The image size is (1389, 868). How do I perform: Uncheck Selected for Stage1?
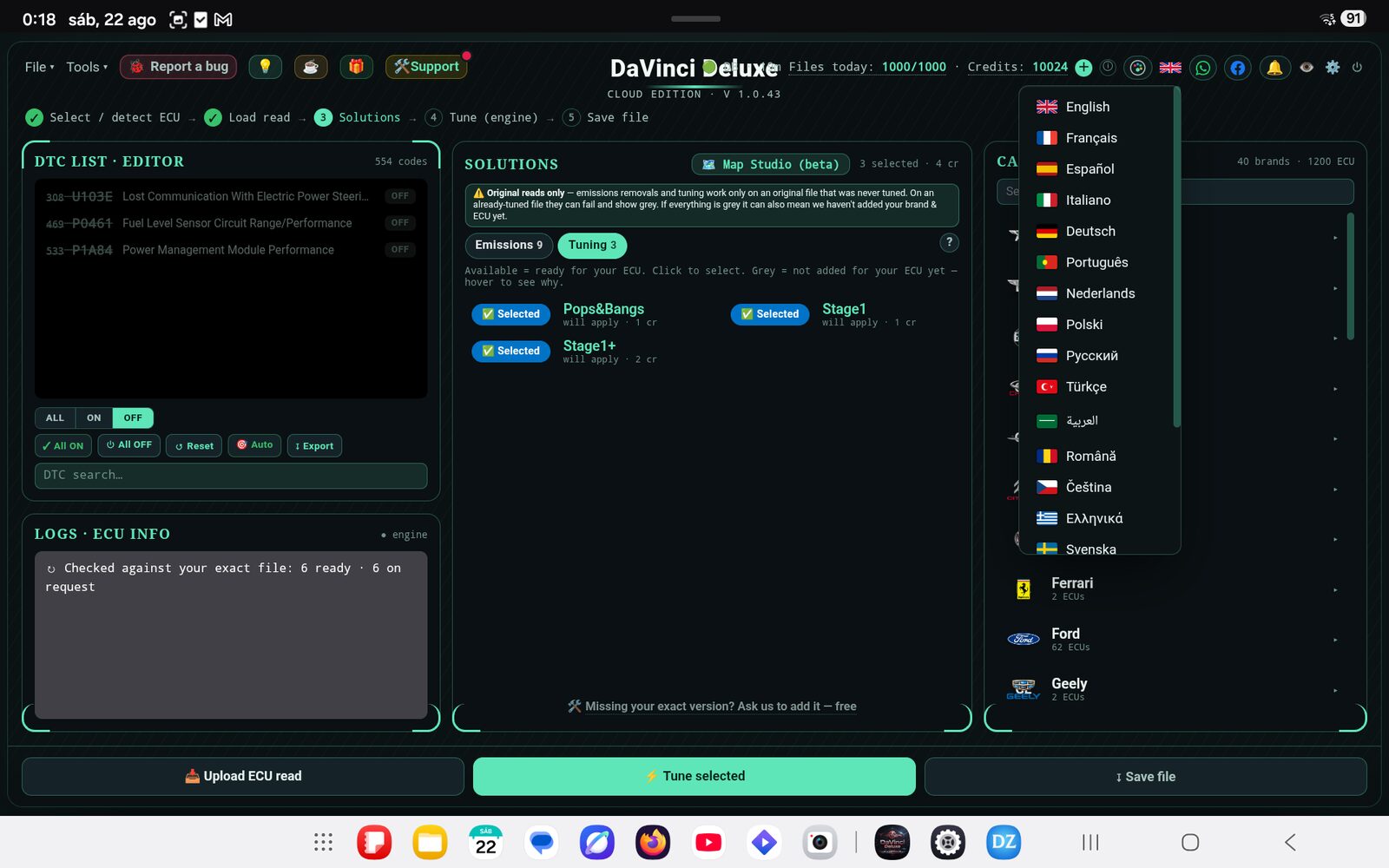click(770, 314)
